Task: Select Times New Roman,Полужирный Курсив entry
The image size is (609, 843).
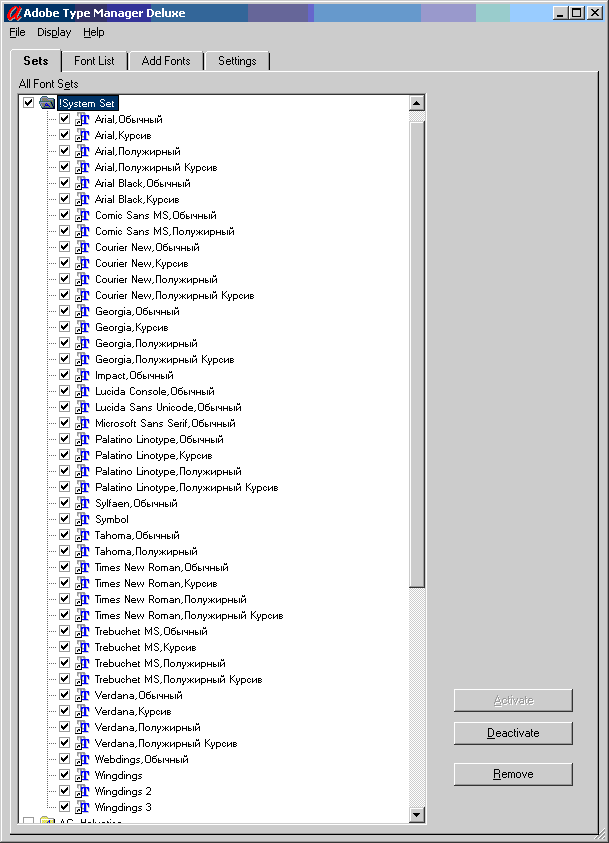Action: pyautogui.click(x=189, y=616)
